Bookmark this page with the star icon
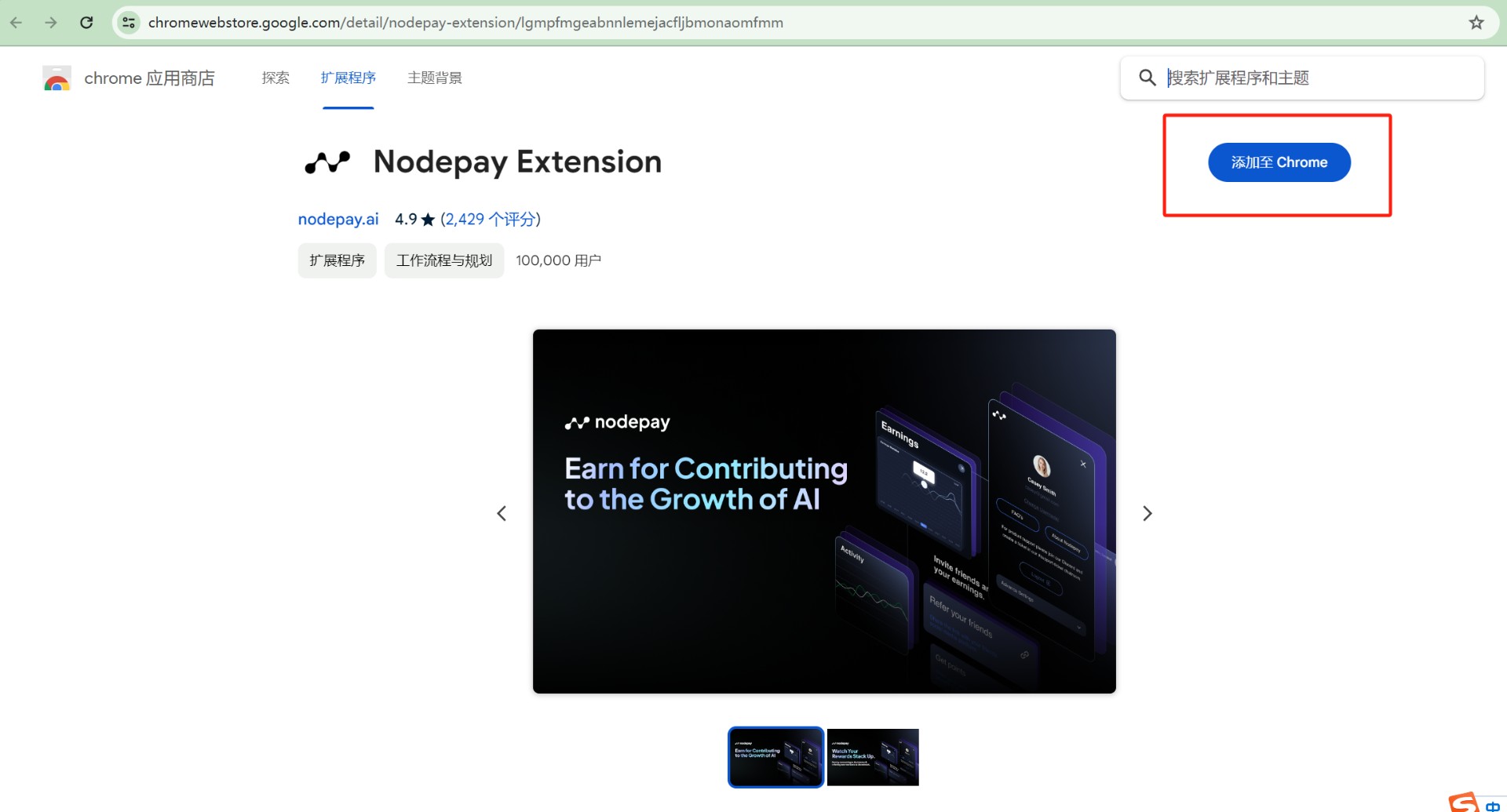 (1476, 23)
